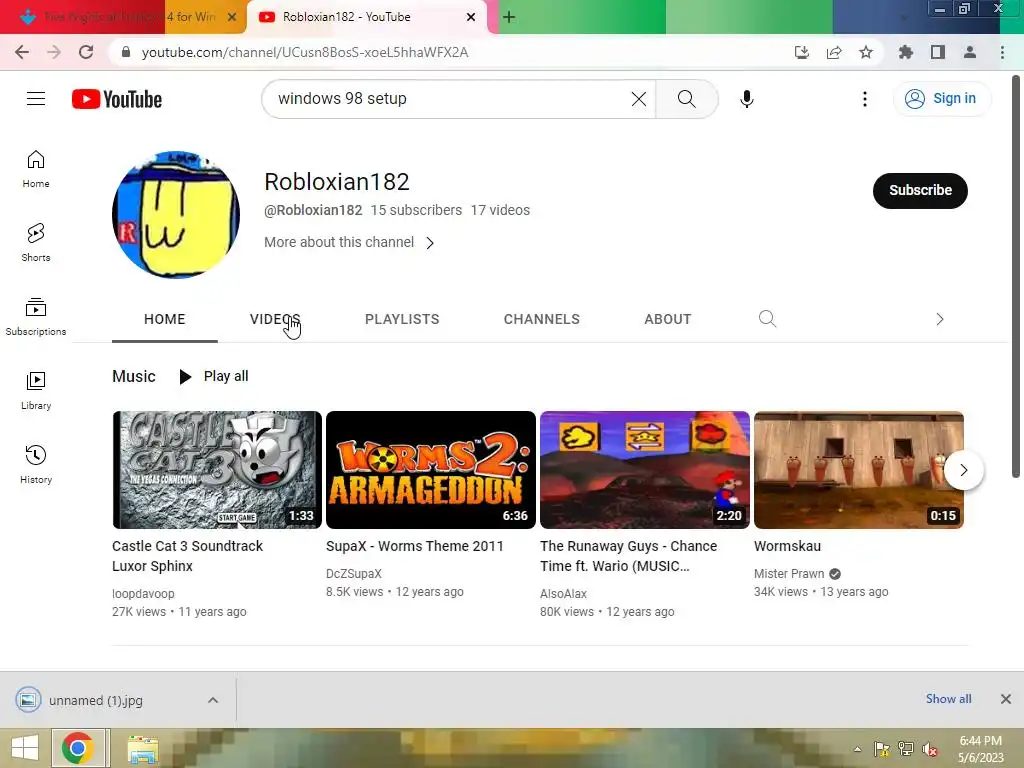The image size is (1024, 768).
Task: Switch to the ABOUT tab
Action: pos(667,319)
